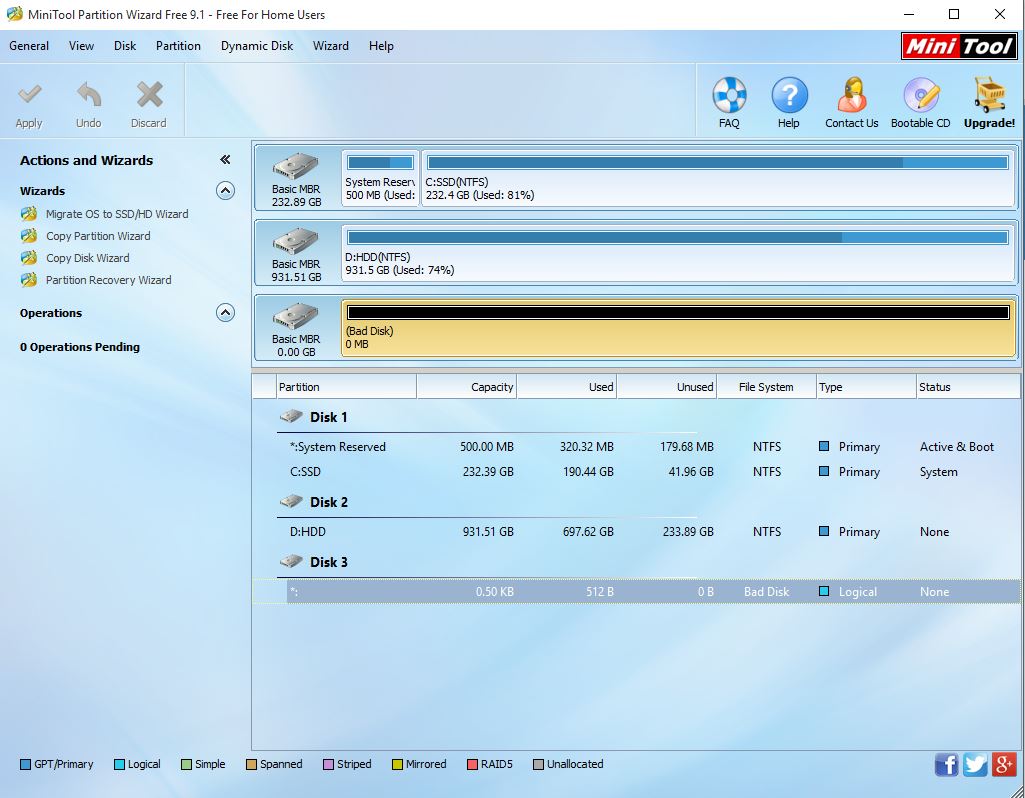1025x798 pixels.
Task: Click the 0 Operations Pending text
Action: [80, 347]
